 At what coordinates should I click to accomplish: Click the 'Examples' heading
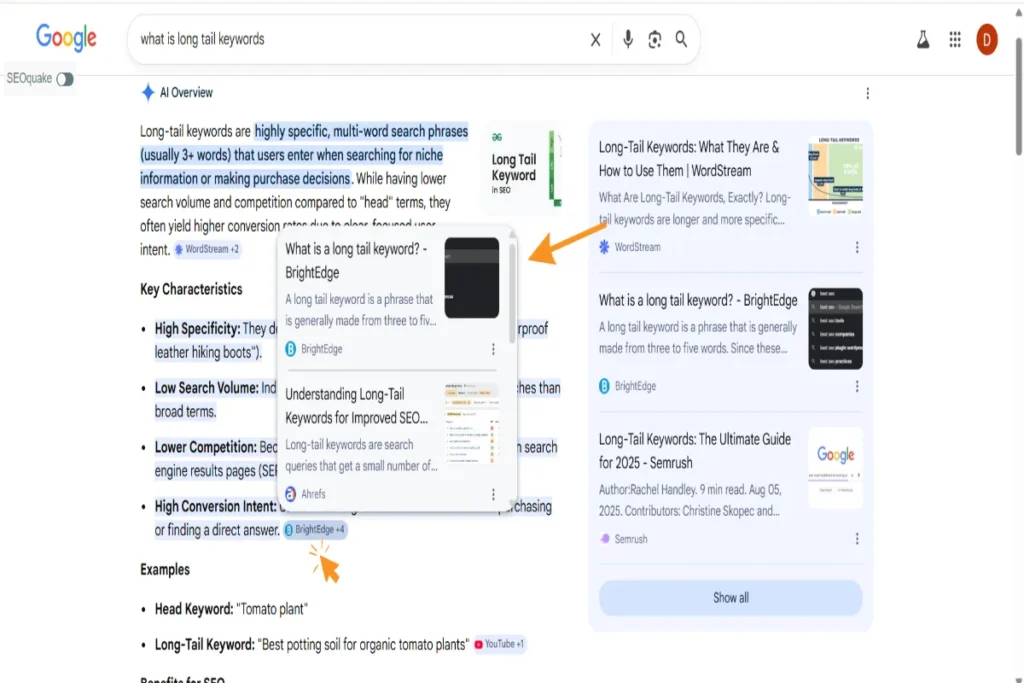pos(165,569)
